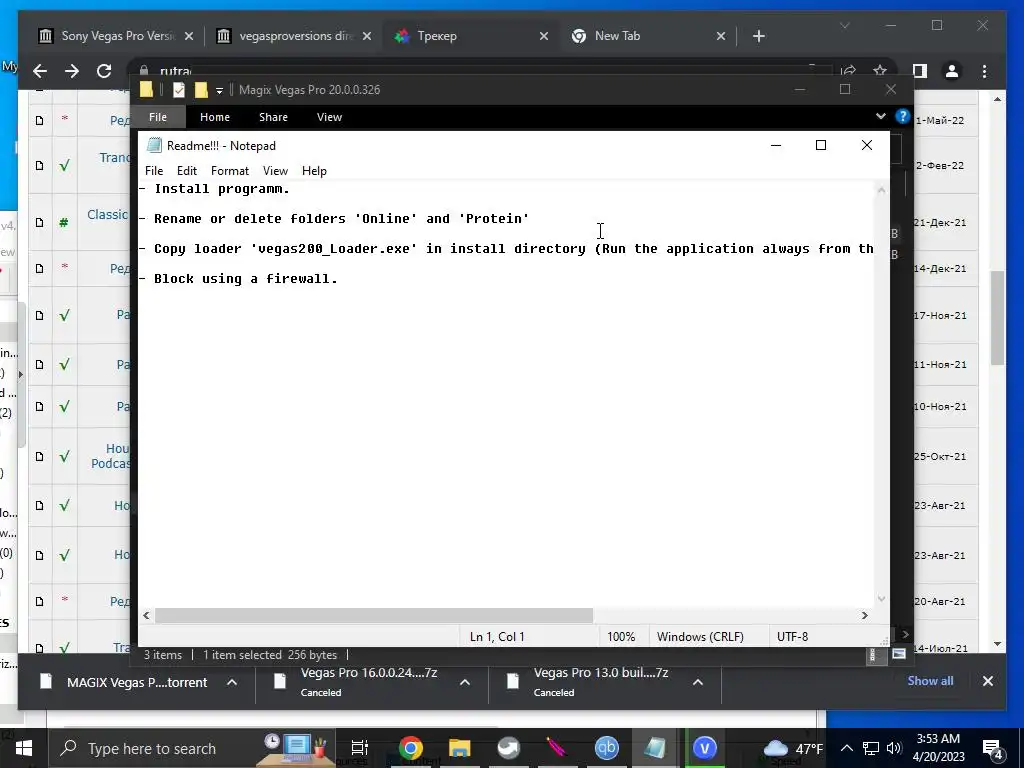Viewport: 1024px width, 768px height.
Task: Show hidden system tray icons
Action: (846, 748)
